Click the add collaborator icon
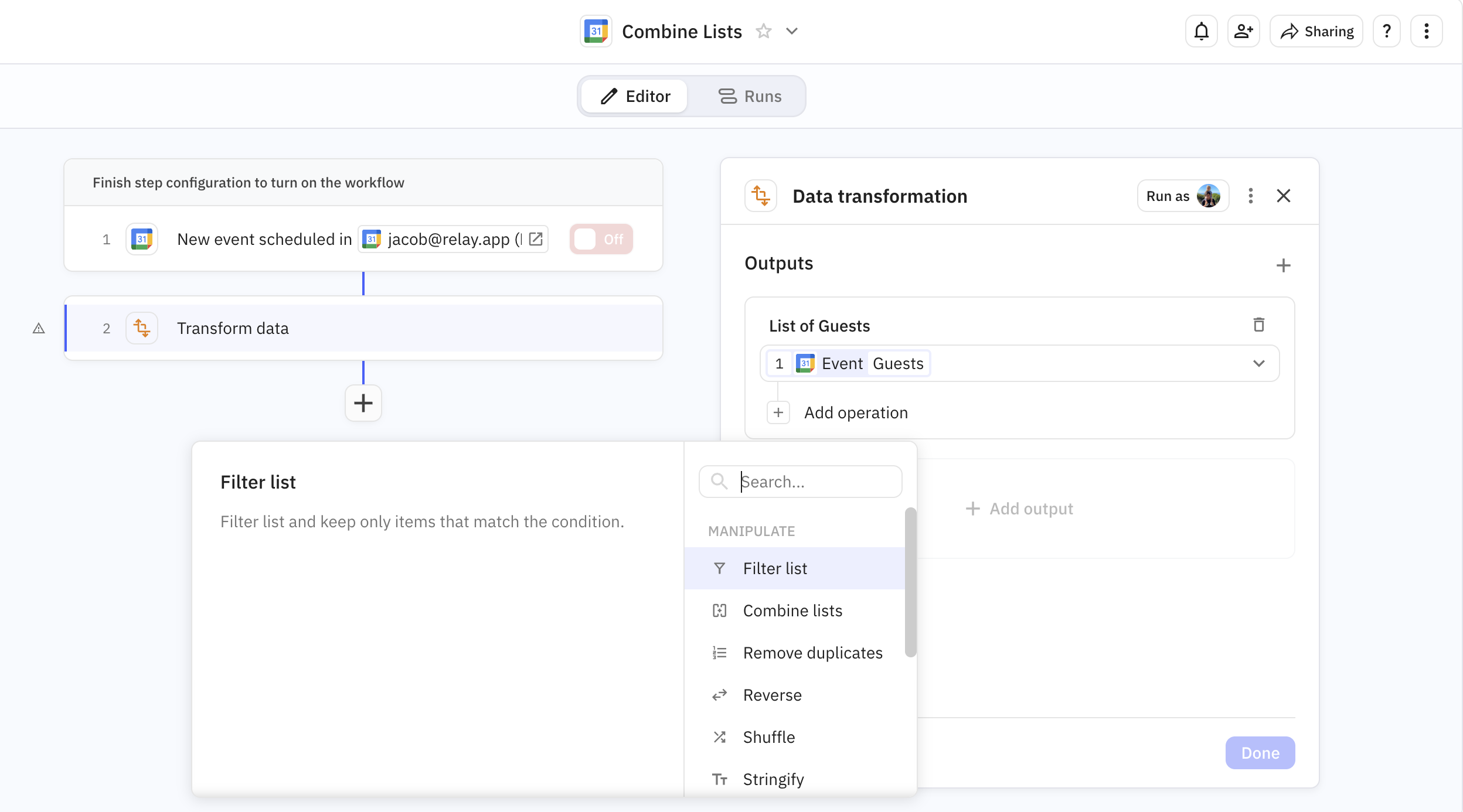The image size is (1463, 812). point(1243,32)
